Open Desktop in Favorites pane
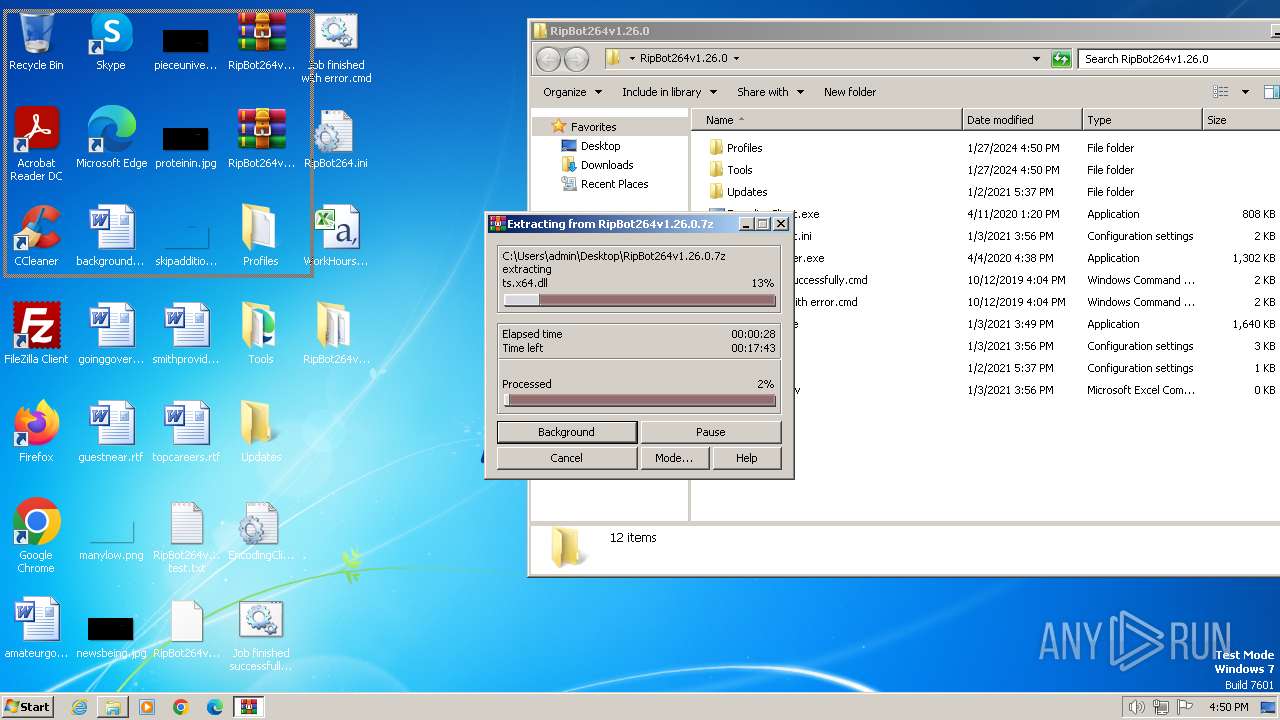 pyautogui.click(x=600, y=146)
